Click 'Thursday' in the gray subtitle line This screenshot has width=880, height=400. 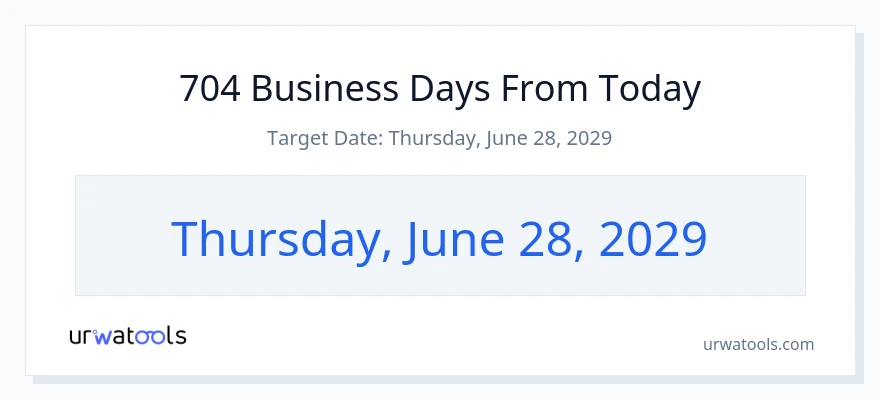(434, 137)
